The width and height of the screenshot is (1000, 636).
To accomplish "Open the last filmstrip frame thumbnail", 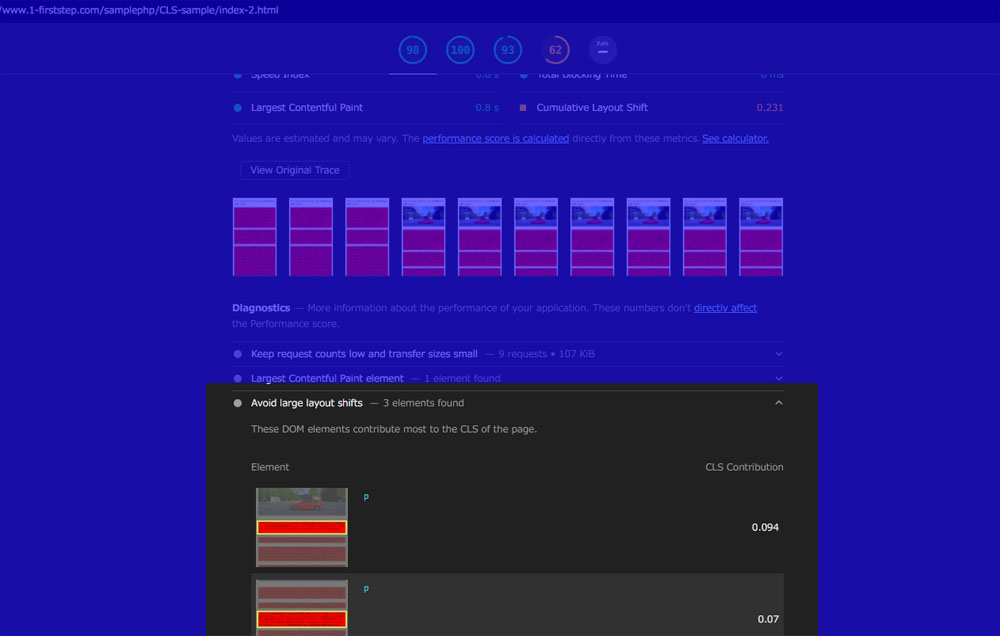I will tap(761, 237).
